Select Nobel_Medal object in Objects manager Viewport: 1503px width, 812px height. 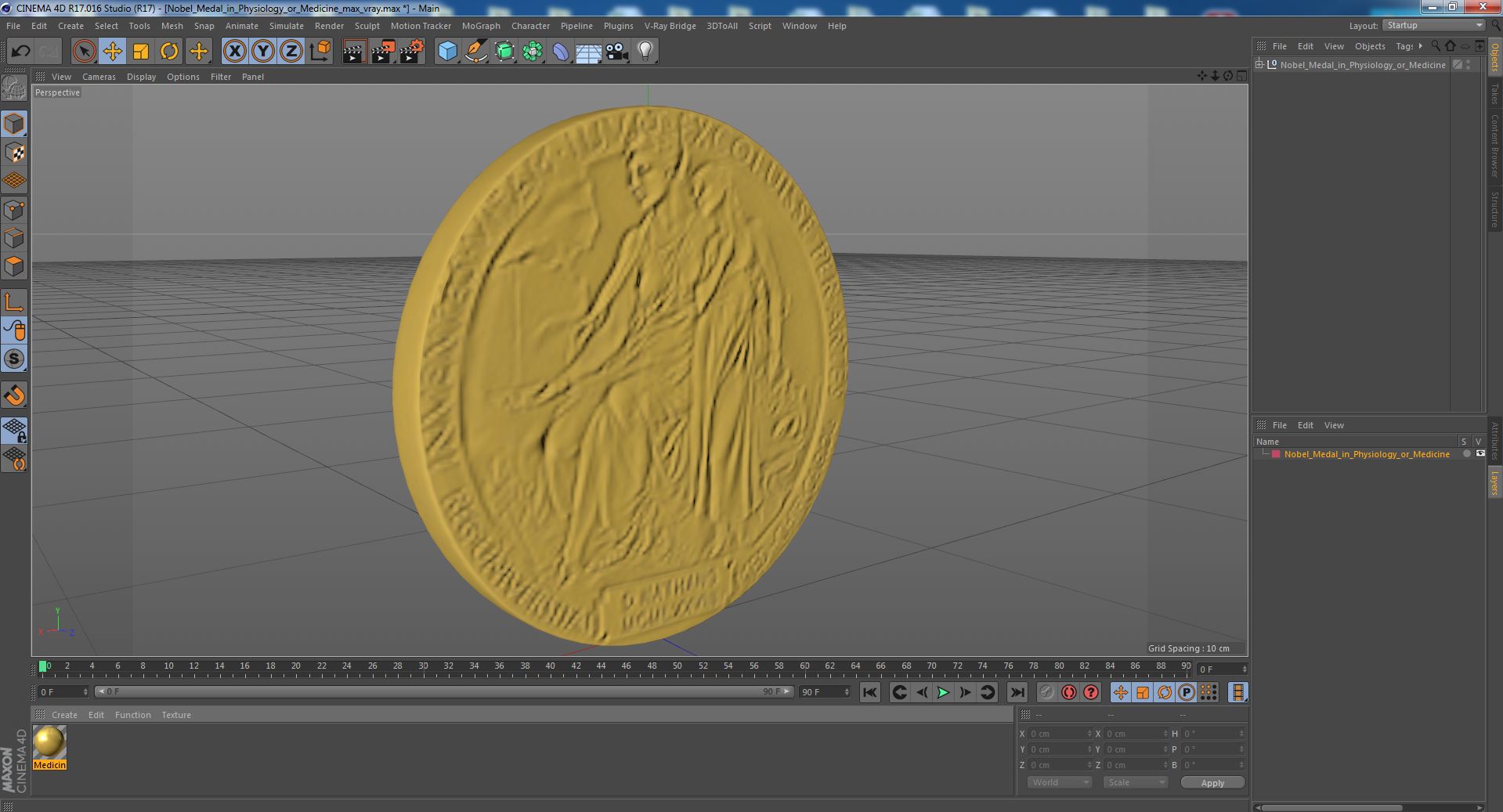click(x=1363, y=65)
